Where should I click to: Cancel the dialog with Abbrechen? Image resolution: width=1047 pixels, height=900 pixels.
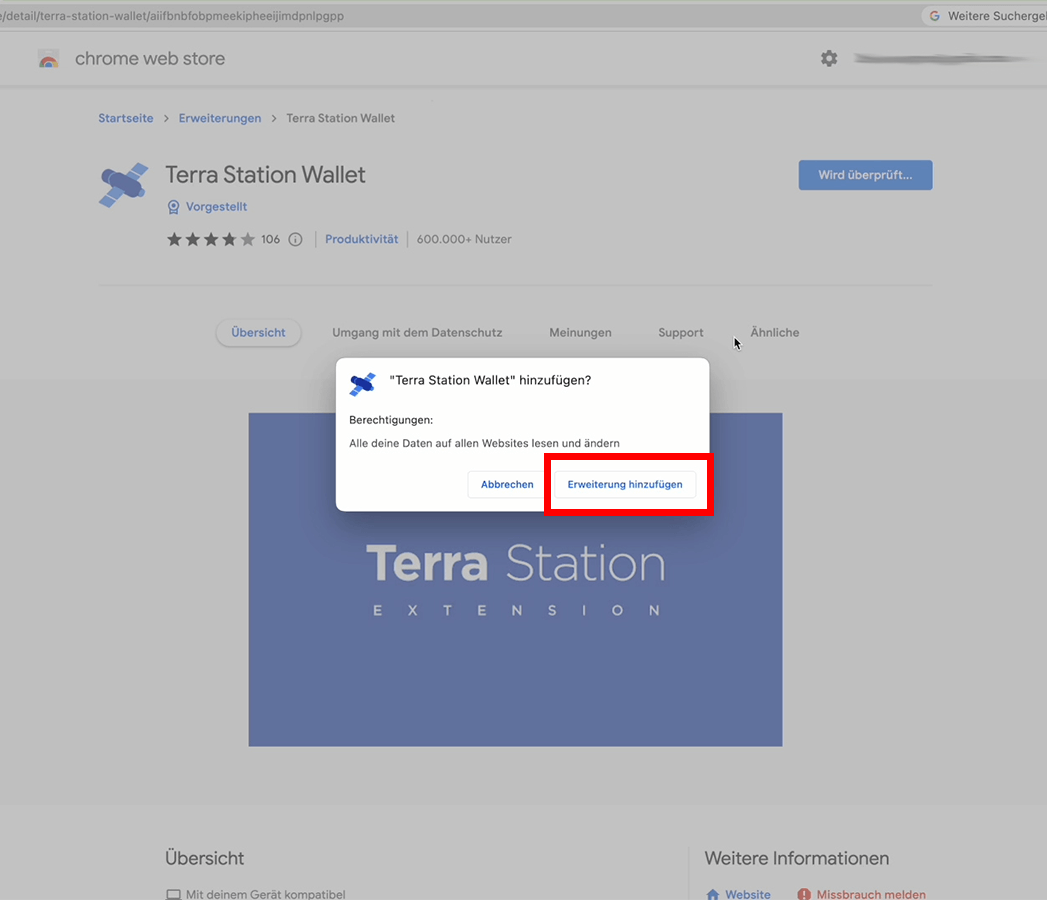(507, 484)
